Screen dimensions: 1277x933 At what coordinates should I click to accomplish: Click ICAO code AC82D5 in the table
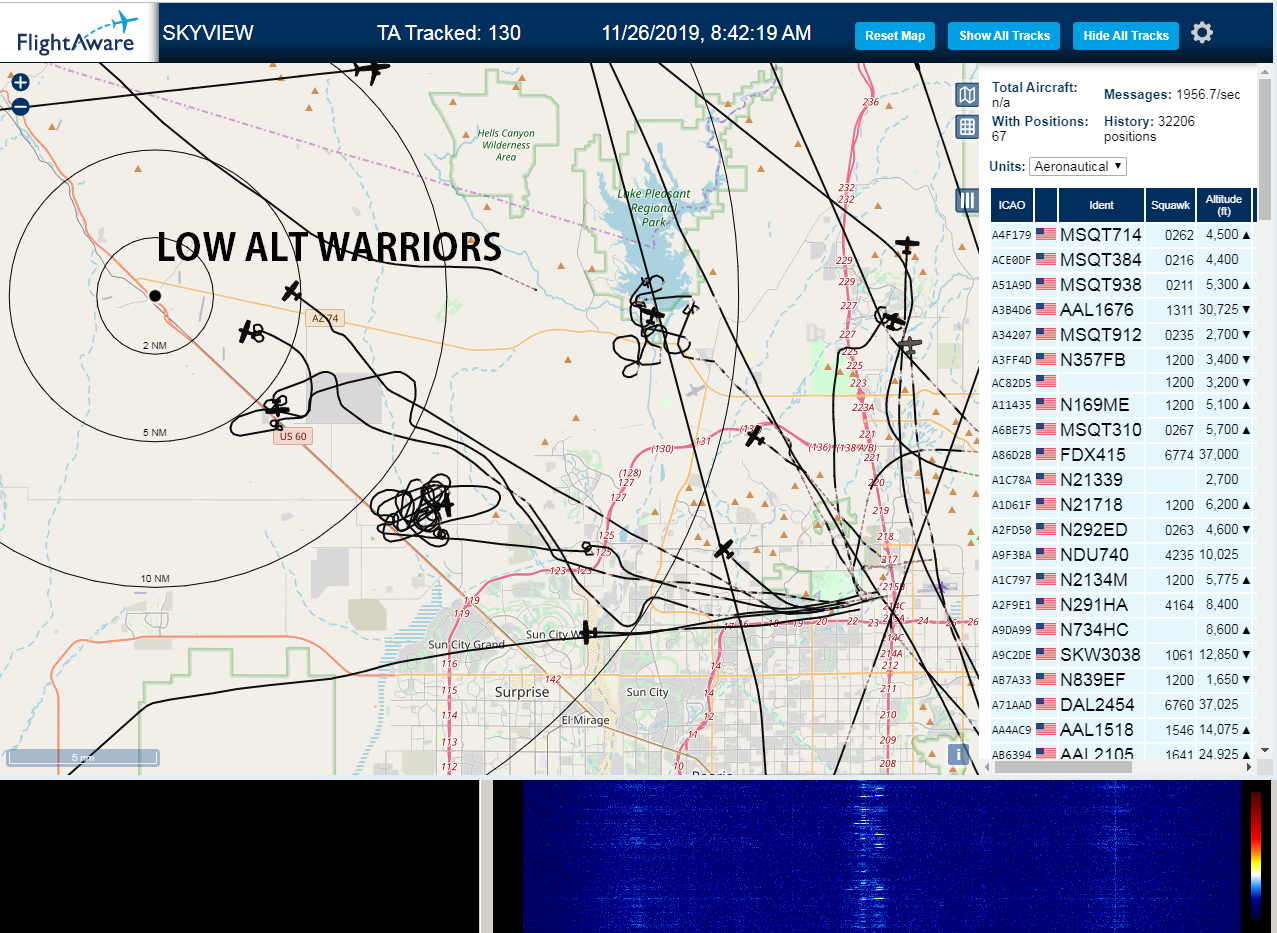(1011, 383)
